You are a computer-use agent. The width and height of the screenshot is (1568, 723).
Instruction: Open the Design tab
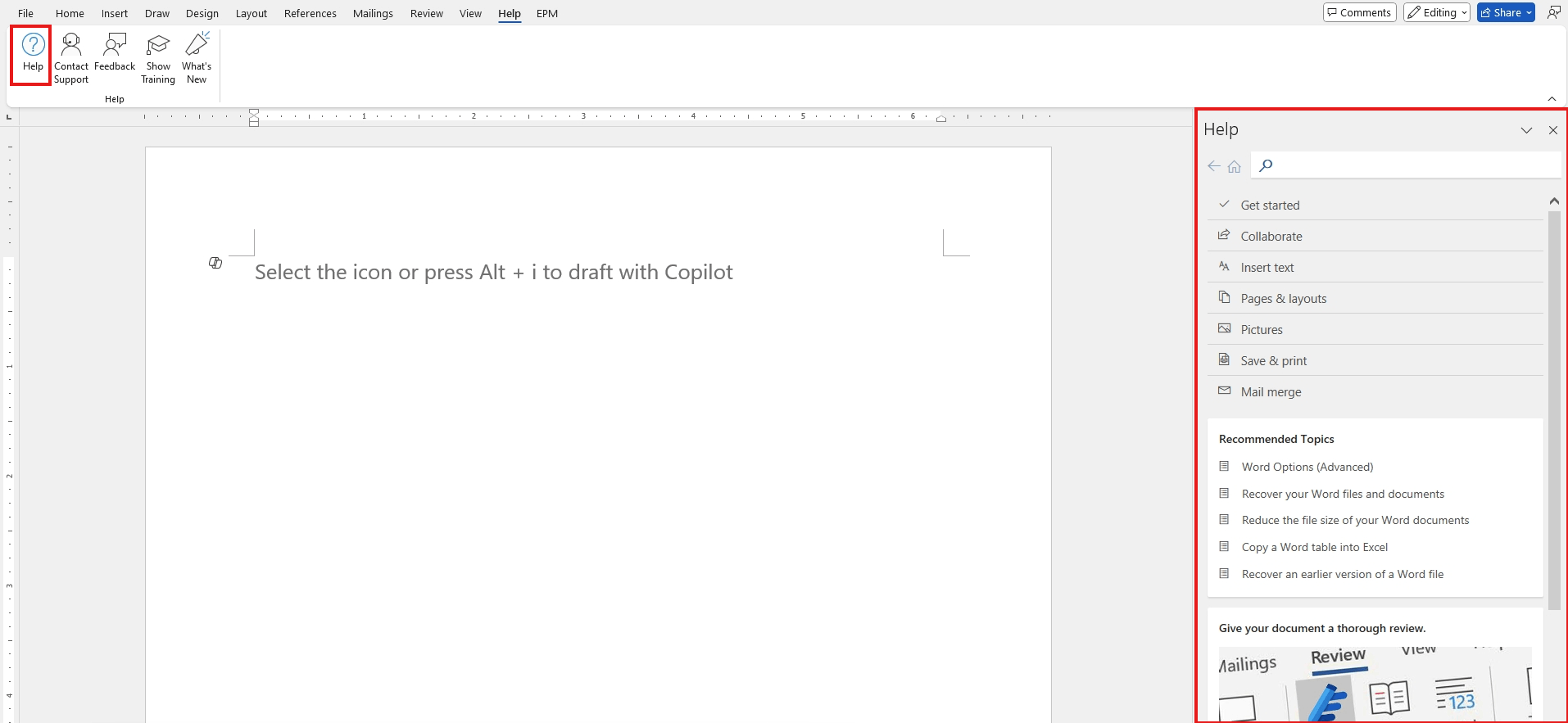(202, 13)
